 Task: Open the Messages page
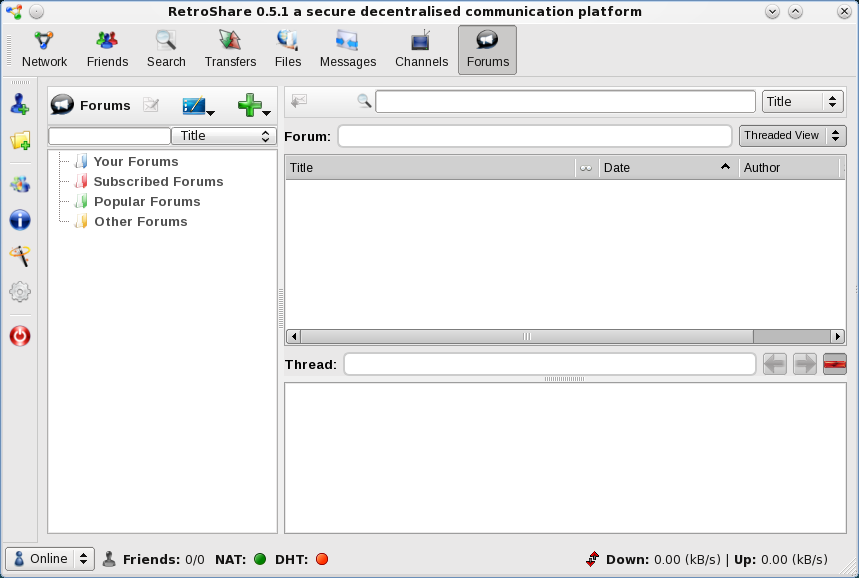point(348,50)
